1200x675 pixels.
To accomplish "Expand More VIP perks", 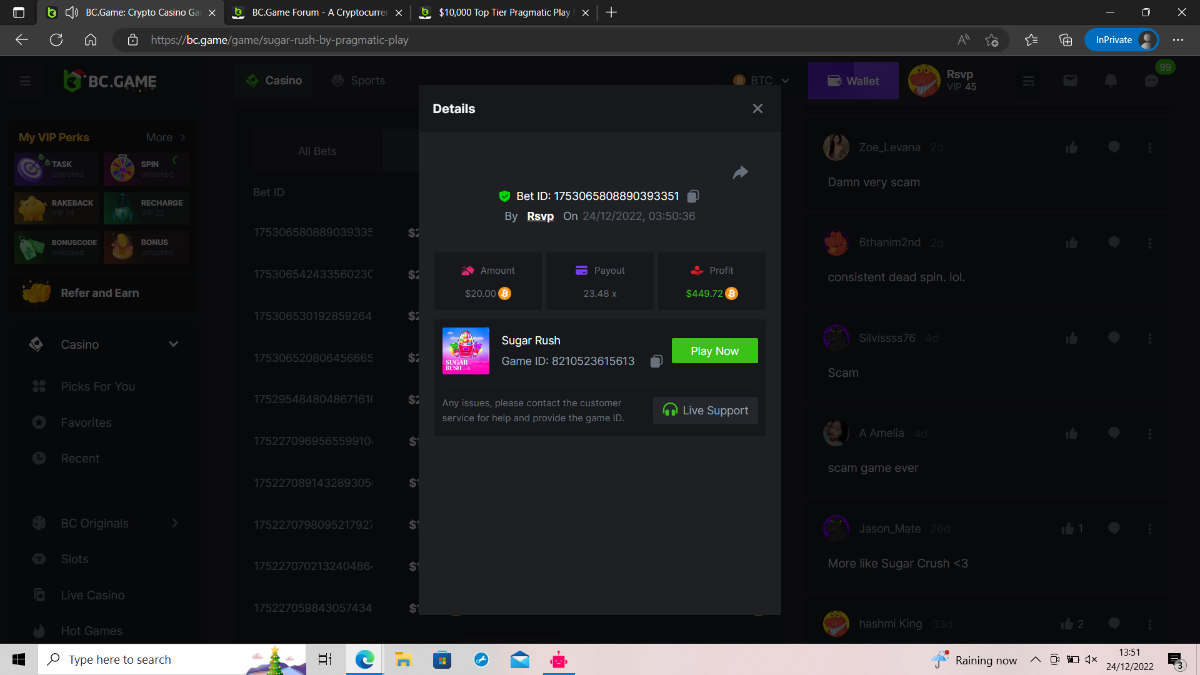I will pyautogui.click(x=165, y=137).
